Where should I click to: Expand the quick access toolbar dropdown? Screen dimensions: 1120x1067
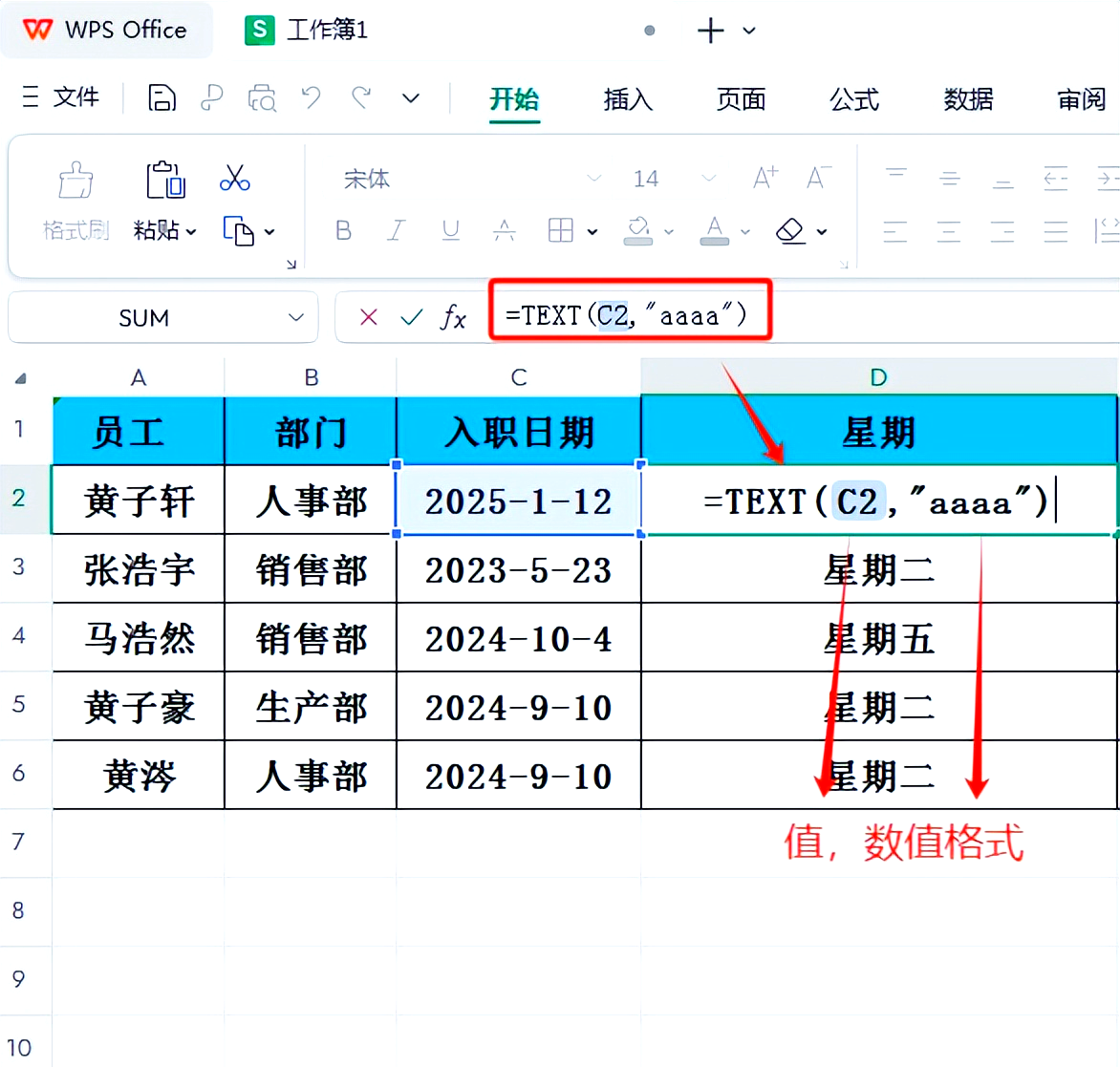[411, 98]
